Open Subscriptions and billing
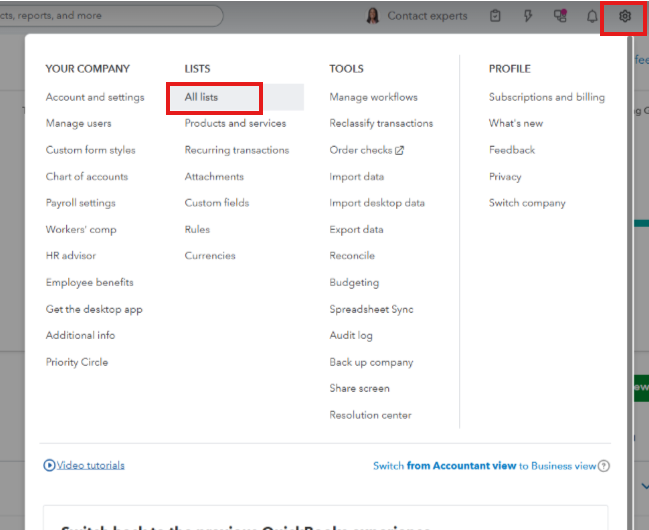Image resolution: width=649 pixels, height=530 pixels. click(546, 97)
